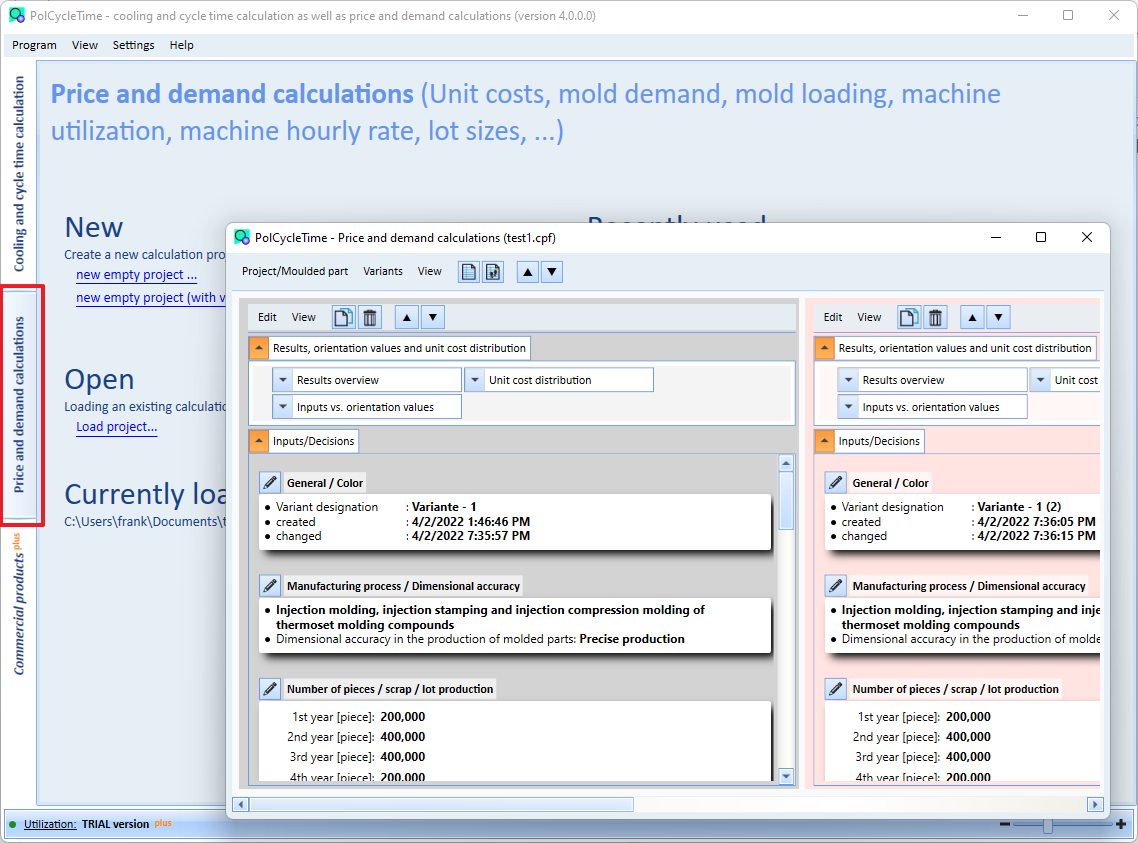Expand Inputs vs. orientation values left panel
This screenshot has width=1138, height=843.
tap(283, 407)
